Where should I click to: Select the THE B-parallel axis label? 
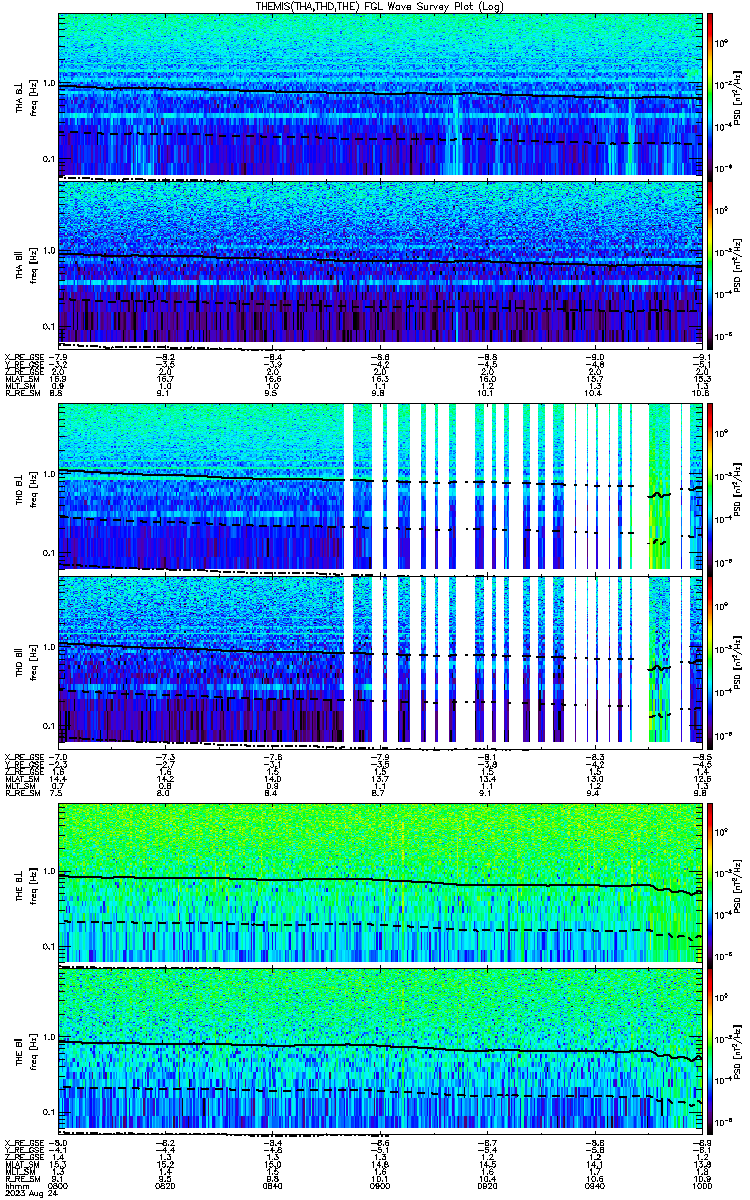pyautogui.click(x=19, y=1053)
